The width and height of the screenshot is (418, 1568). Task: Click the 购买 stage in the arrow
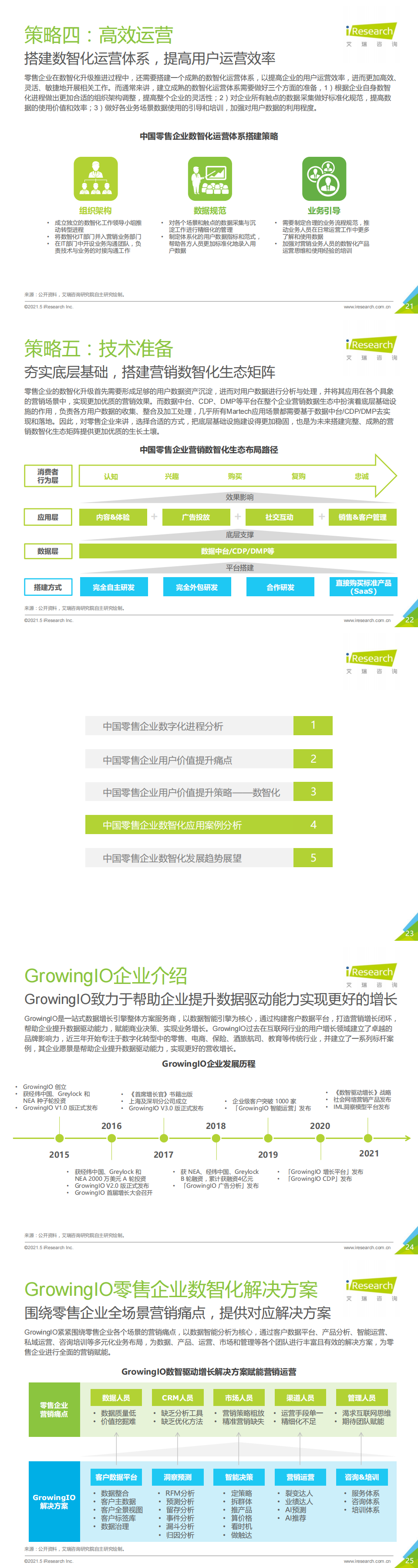click(235, 476)
